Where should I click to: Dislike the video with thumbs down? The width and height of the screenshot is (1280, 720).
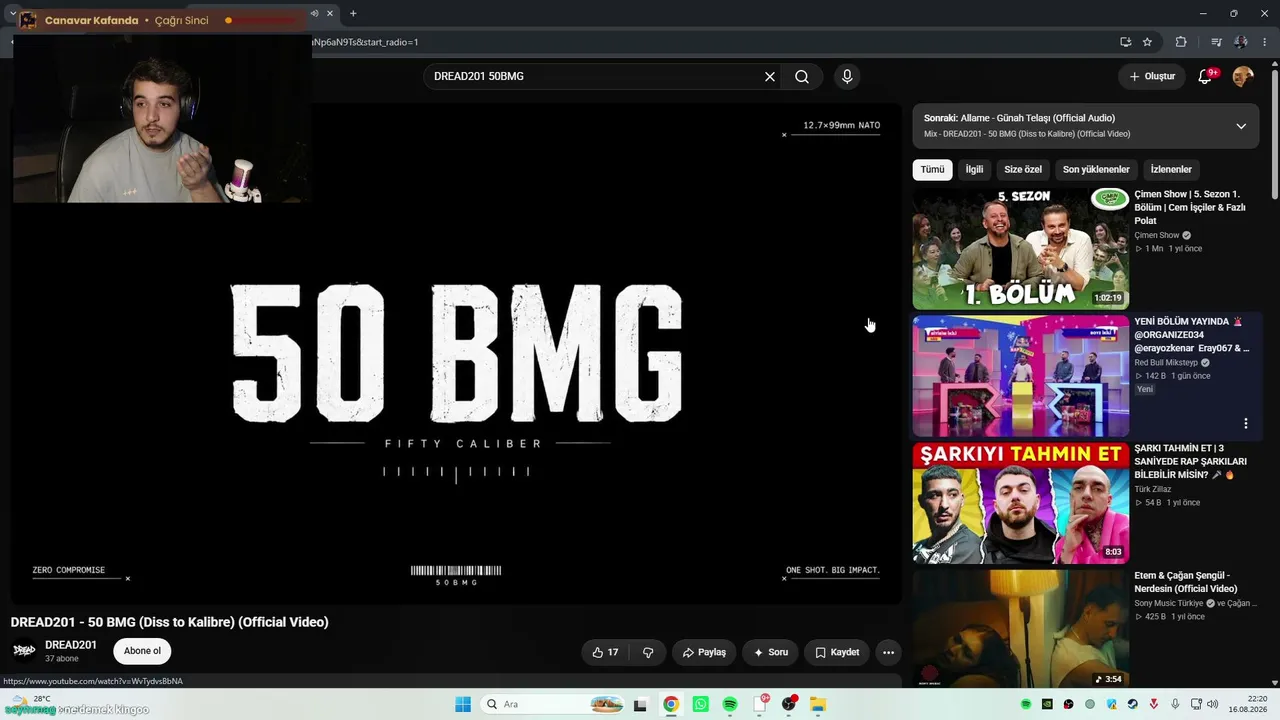coord(648,652)
